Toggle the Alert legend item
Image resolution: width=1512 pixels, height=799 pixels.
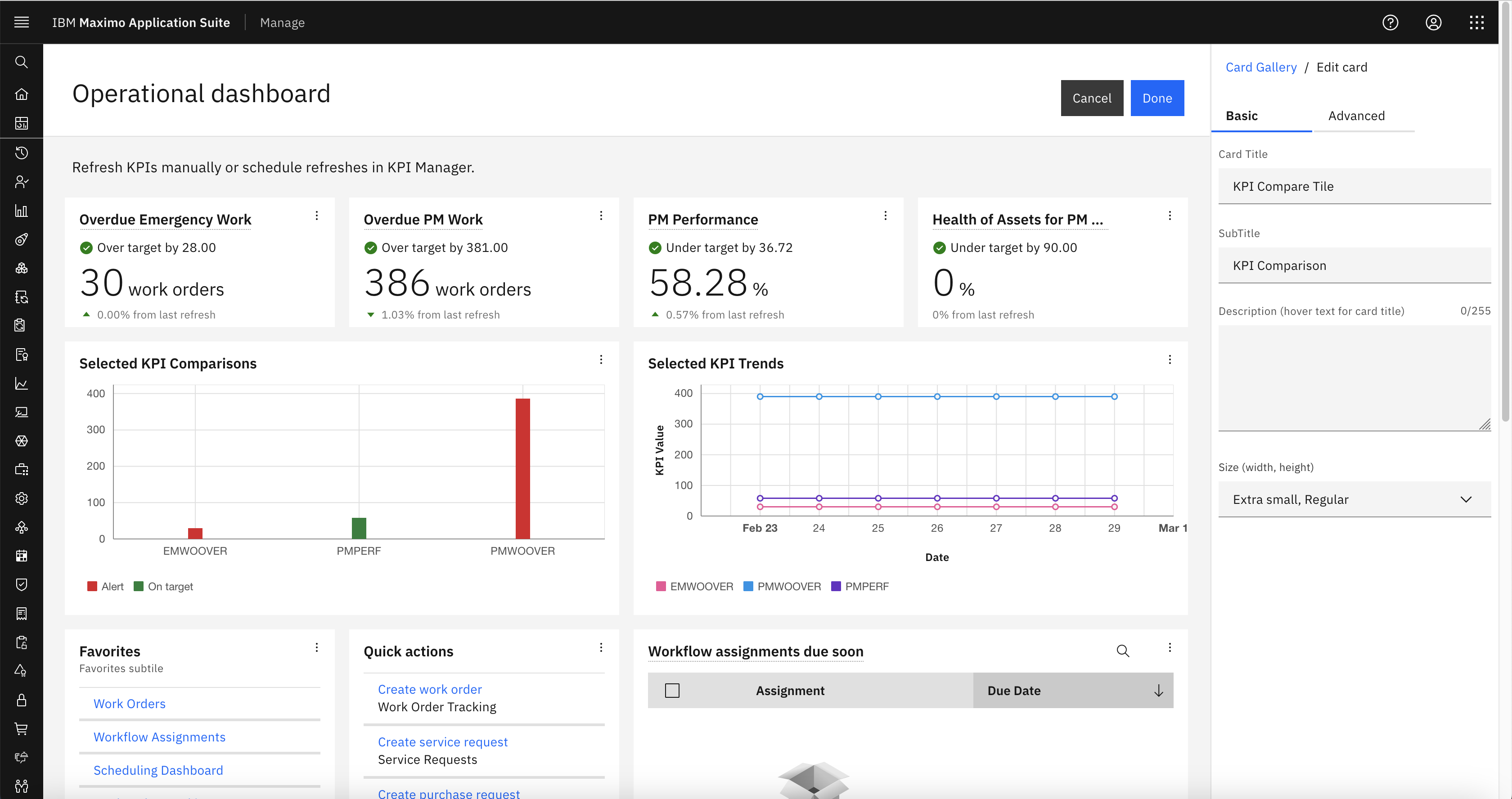tap(106, 587)
